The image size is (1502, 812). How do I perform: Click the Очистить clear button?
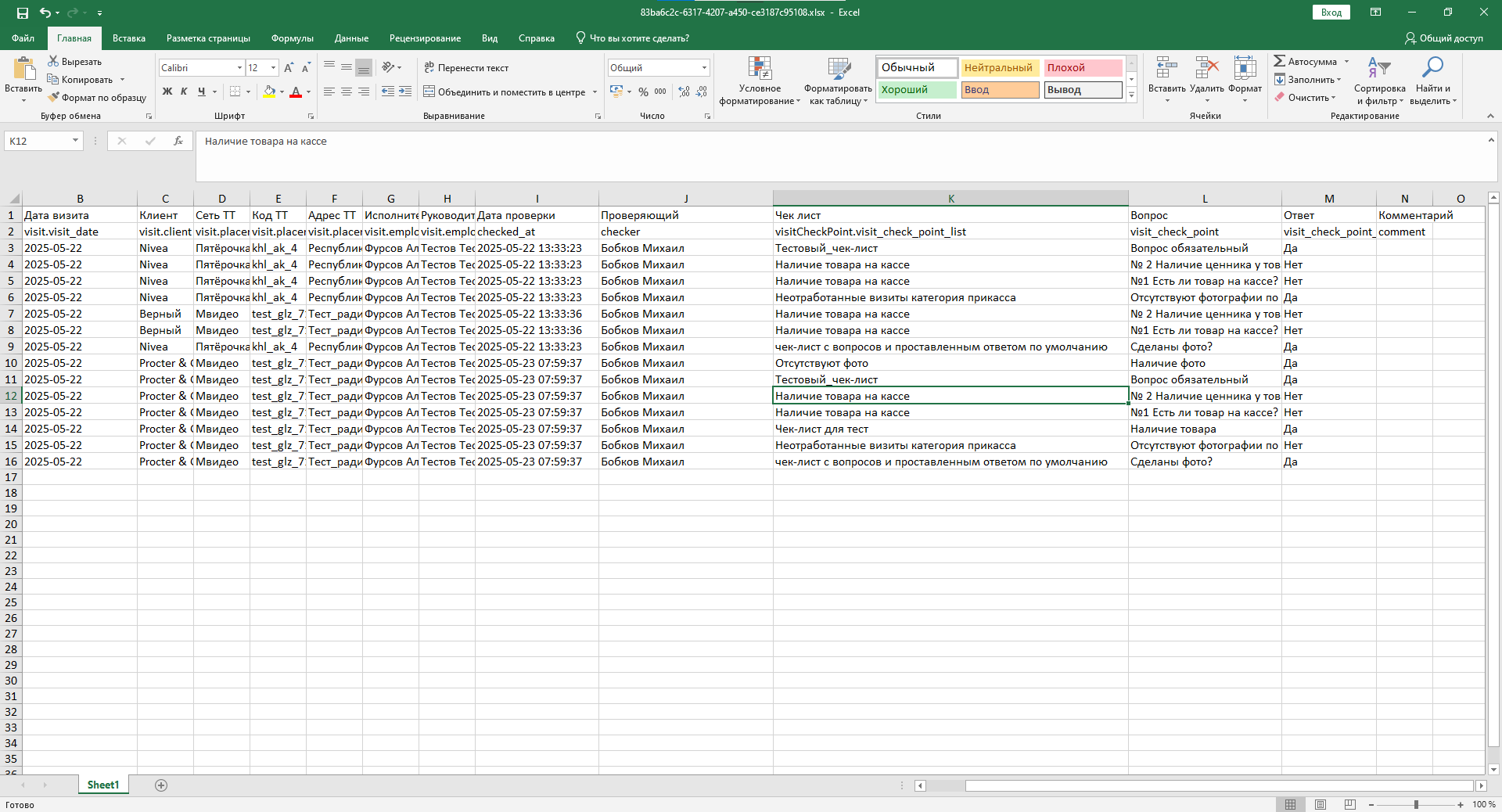[1303, 98]
